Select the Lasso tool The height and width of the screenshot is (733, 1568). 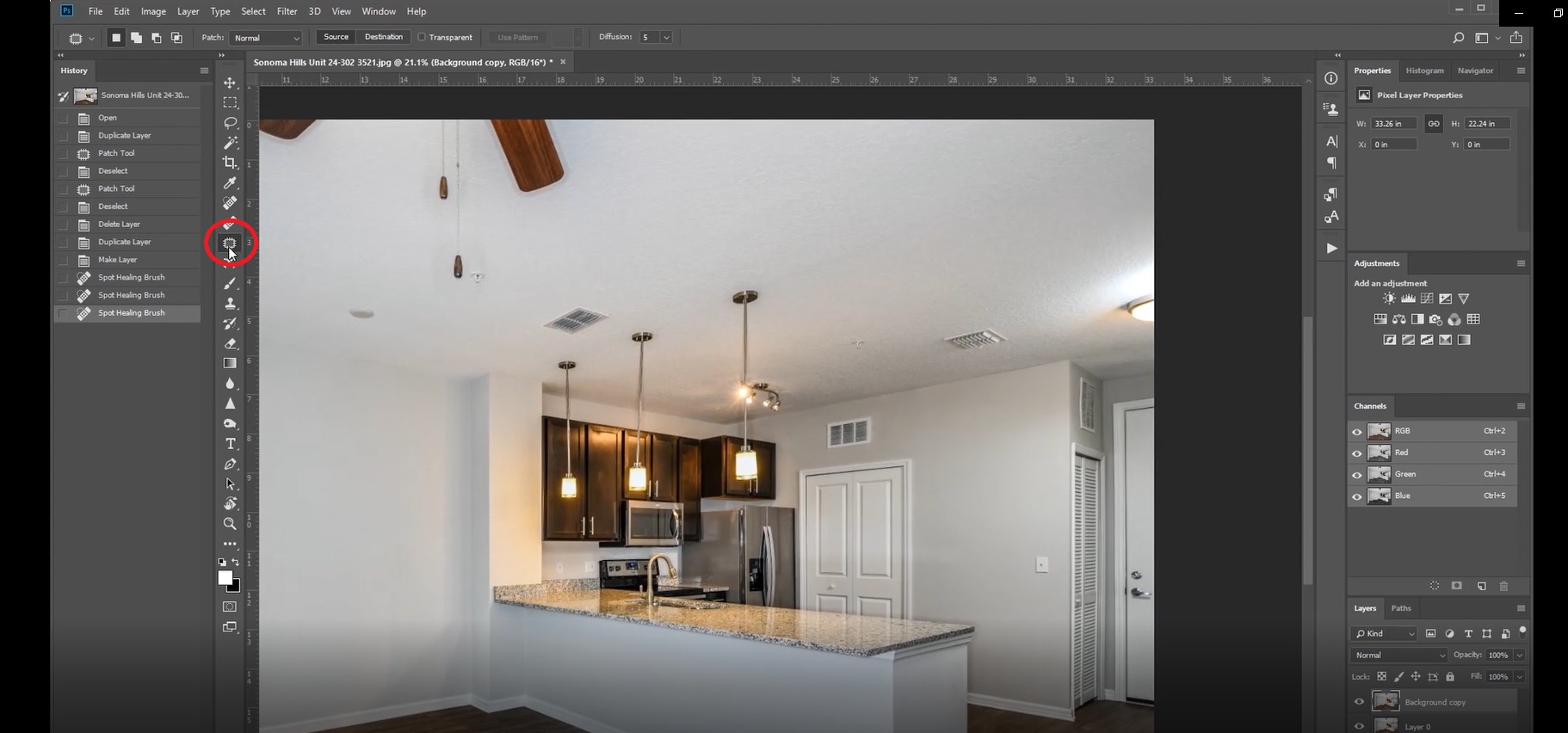pos(230,123)
